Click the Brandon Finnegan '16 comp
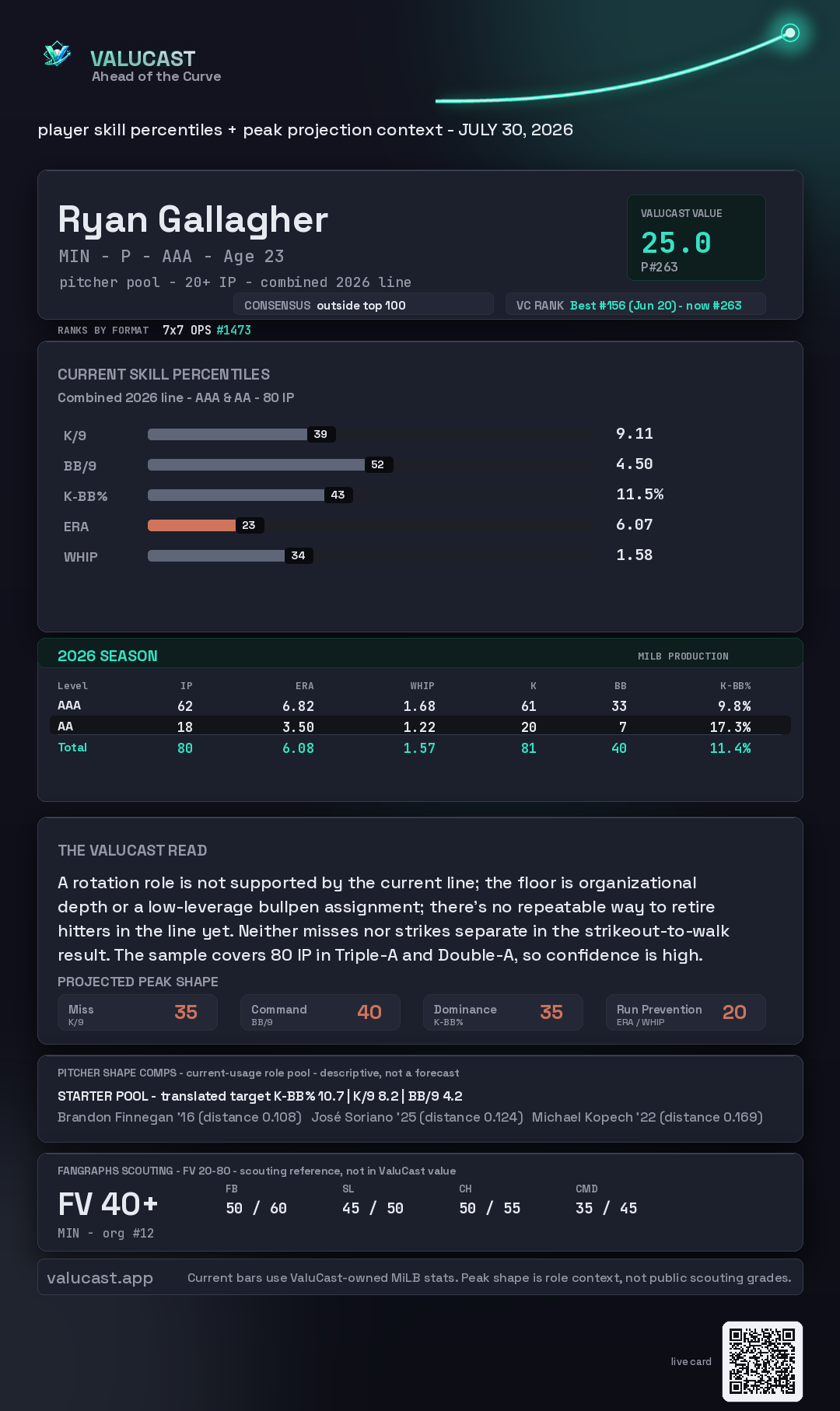 [x=180, y=1117]
